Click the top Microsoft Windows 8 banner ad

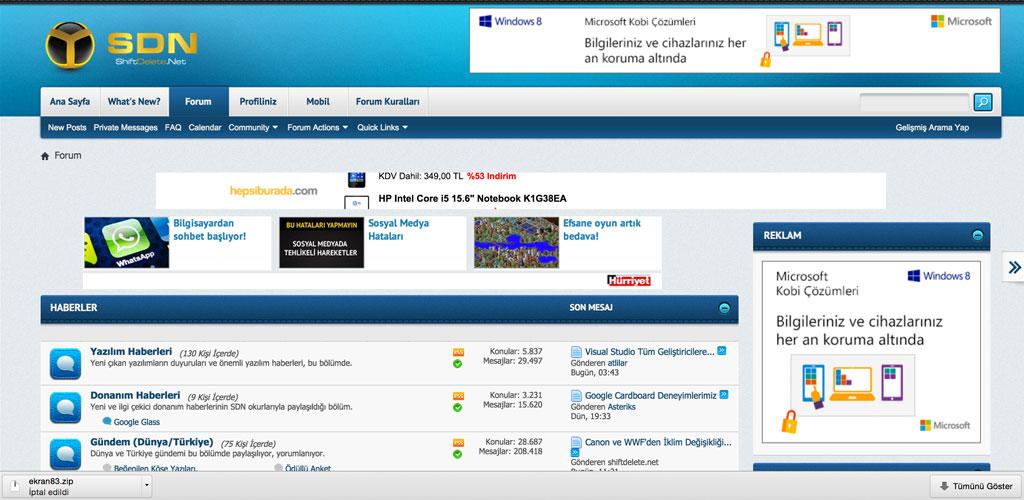(x=735, y=40)
